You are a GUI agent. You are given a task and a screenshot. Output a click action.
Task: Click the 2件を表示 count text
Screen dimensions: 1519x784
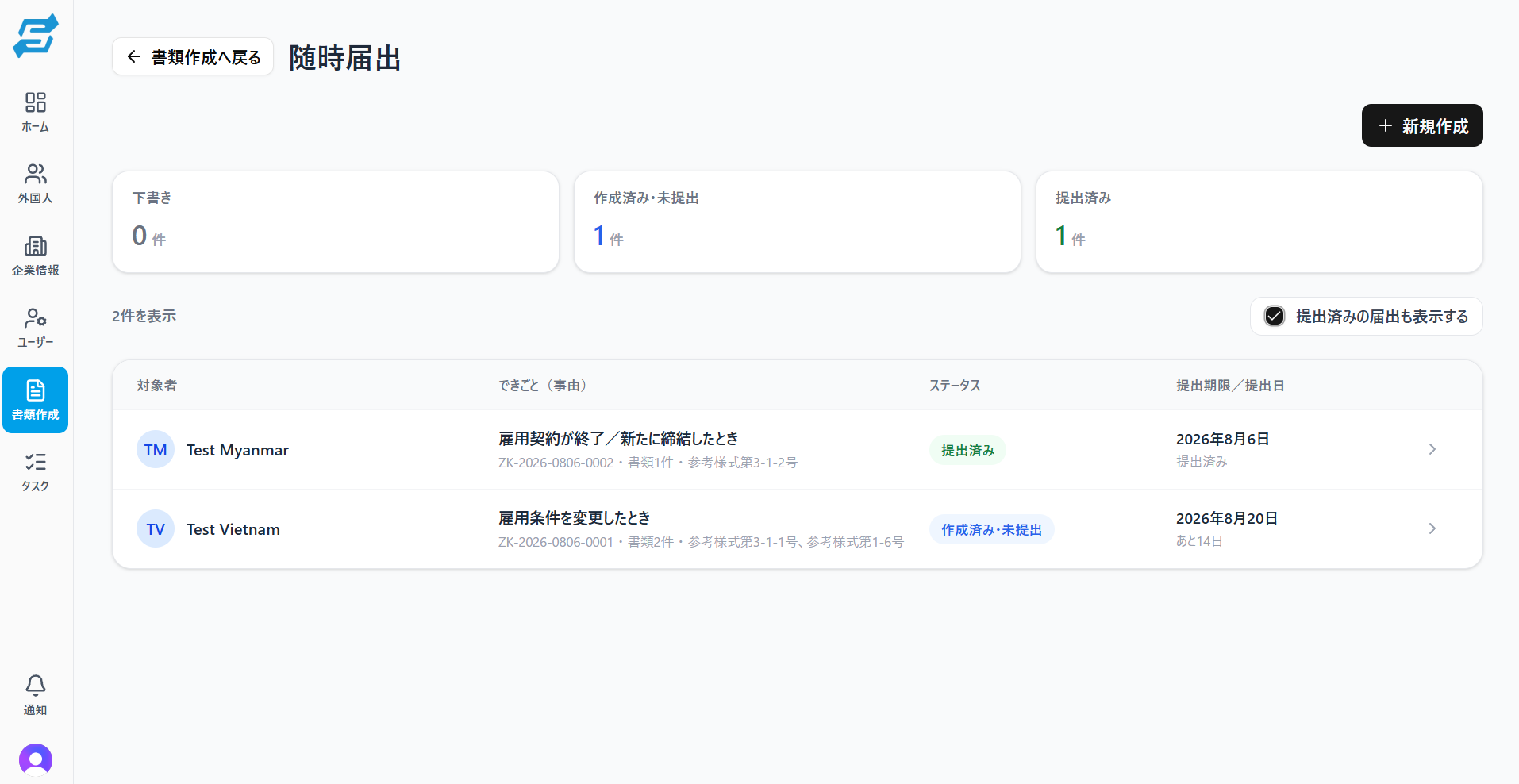point(144,316)
